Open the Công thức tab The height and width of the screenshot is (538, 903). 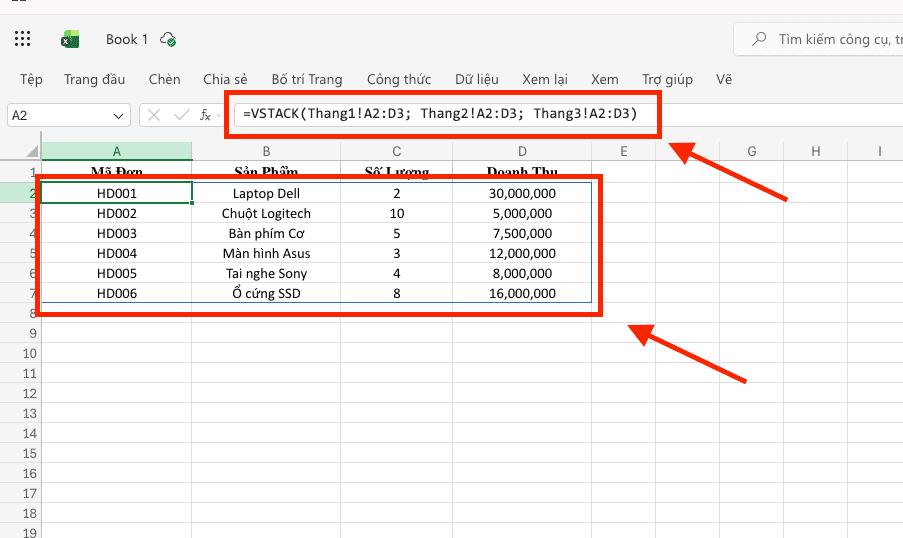(x=399, y=79)
